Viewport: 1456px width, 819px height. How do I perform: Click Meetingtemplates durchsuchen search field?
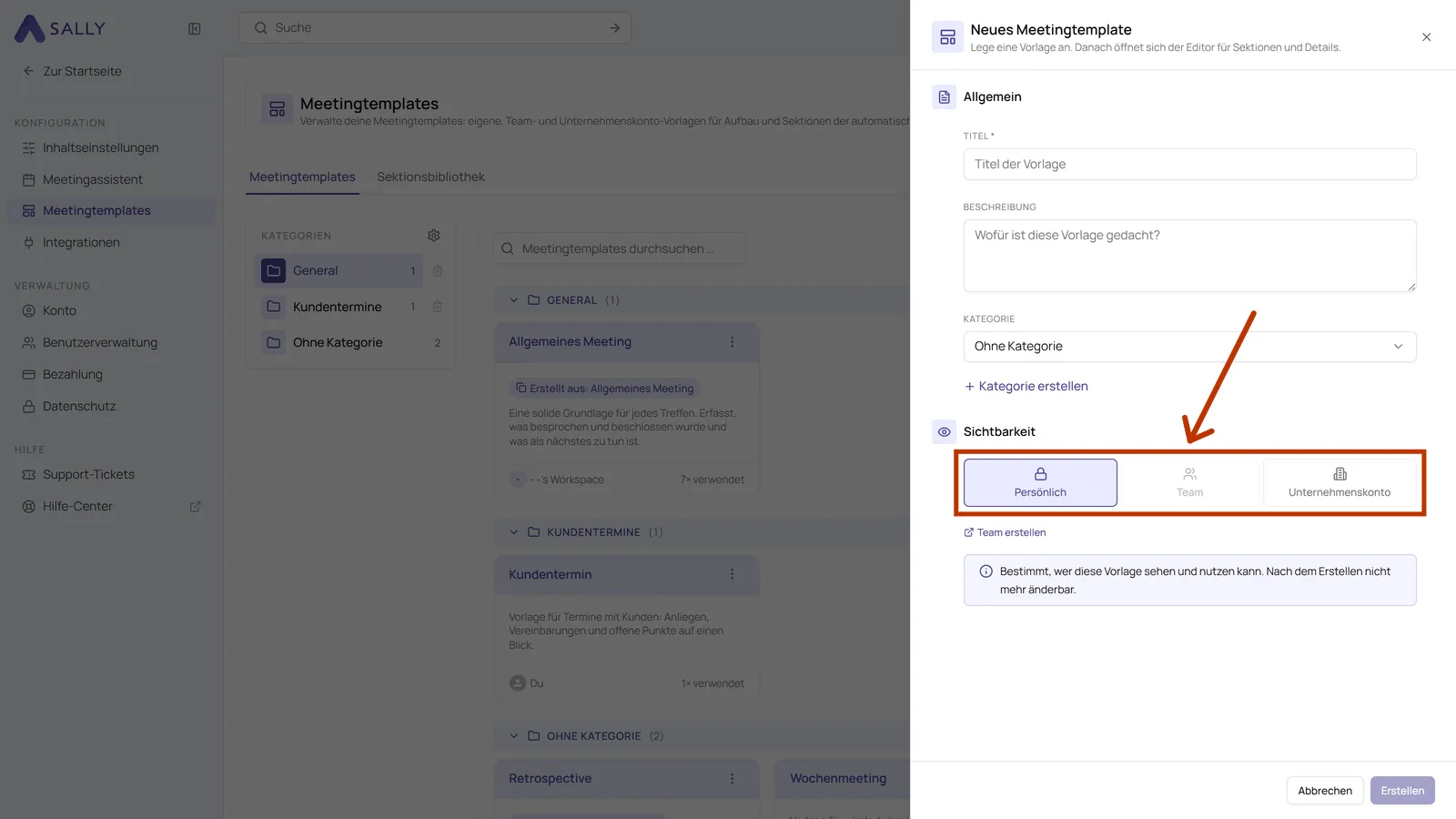(x=619, y=248)
